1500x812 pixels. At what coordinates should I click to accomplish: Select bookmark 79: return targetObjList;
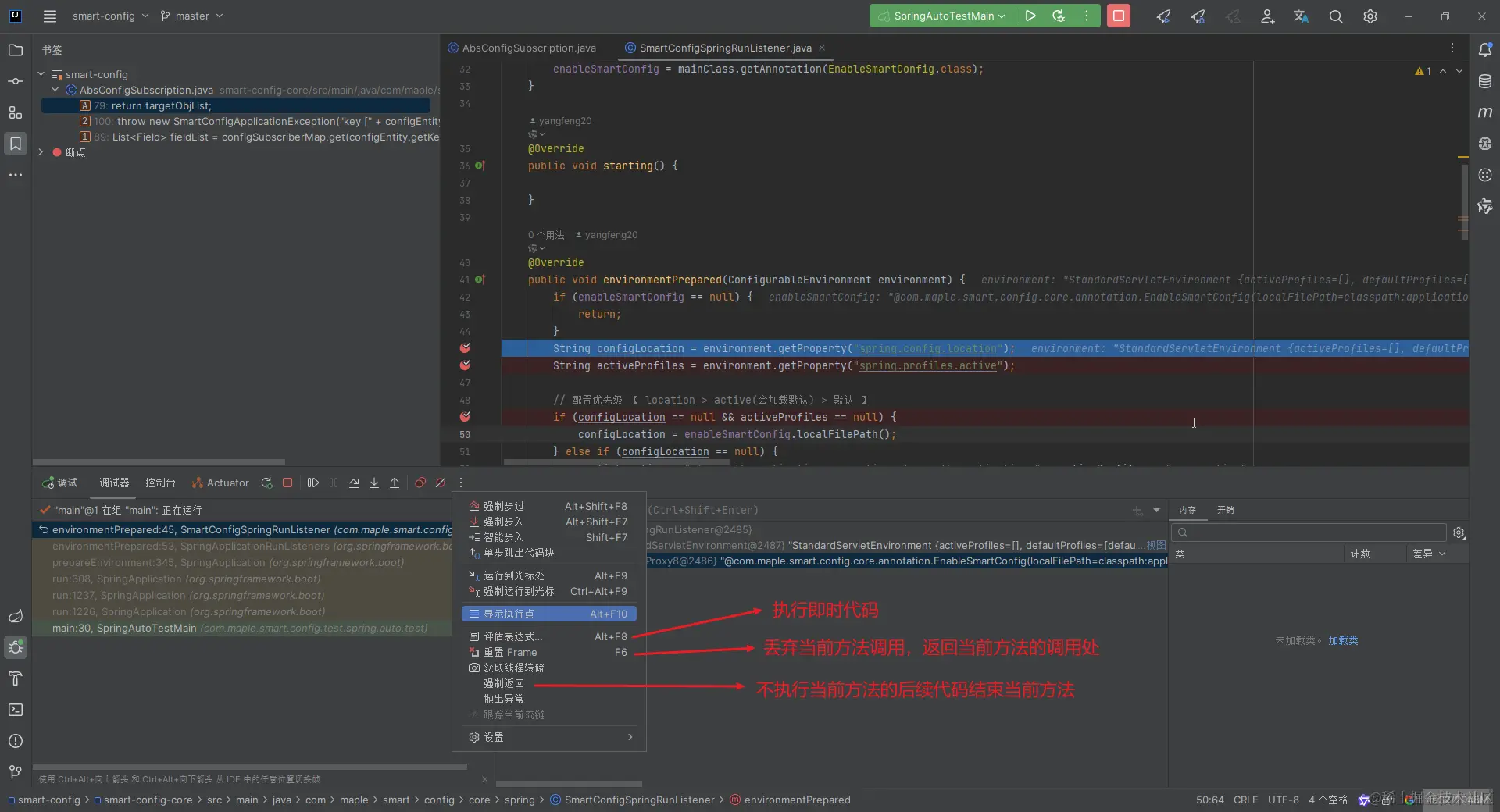(235, 105)
